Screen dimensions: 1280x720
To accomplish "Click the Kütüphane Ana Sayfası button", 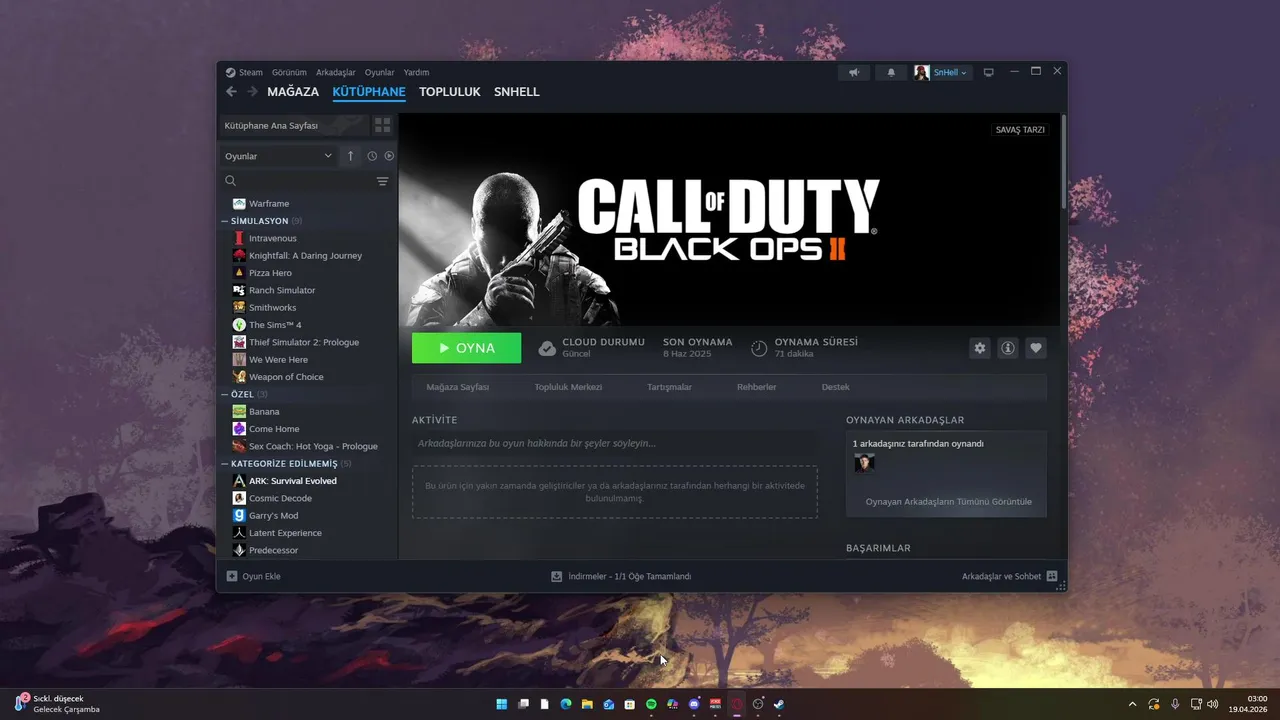I will (x=294, y=125).
